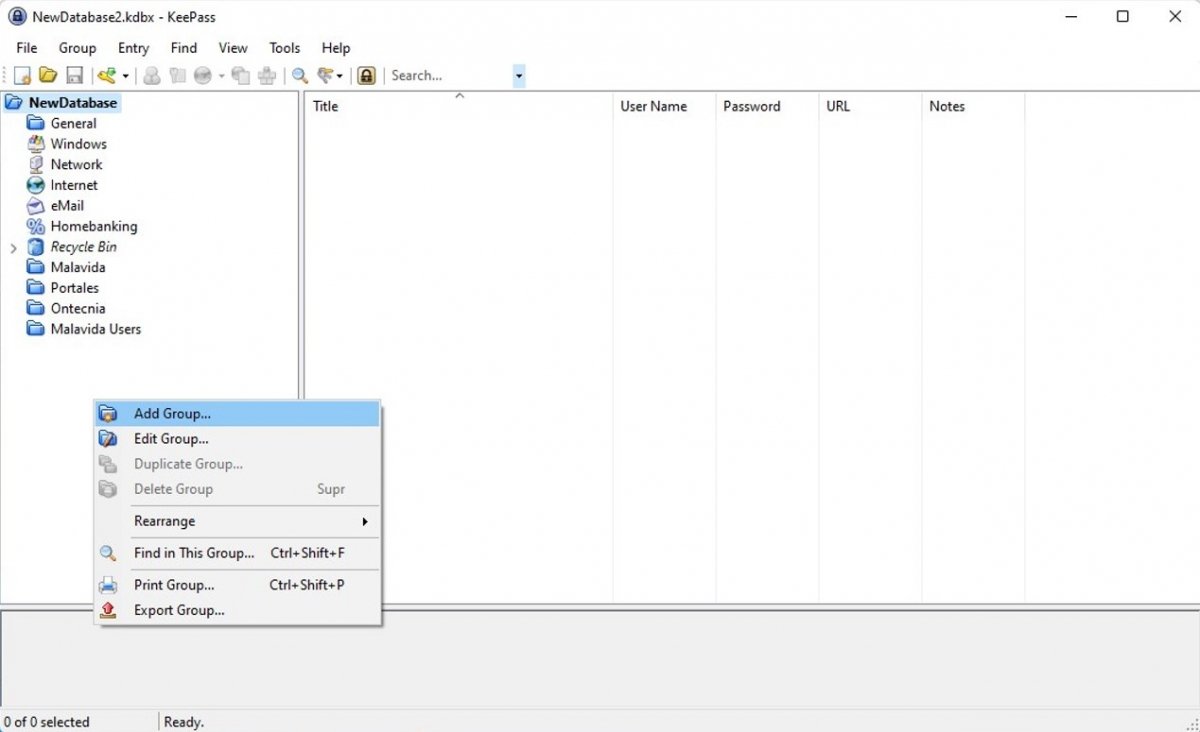Image resolution: width=1200 pixels, height=732 pixels.
Task: Click the Save database floppy icon
Action: (x=74, y=75)
